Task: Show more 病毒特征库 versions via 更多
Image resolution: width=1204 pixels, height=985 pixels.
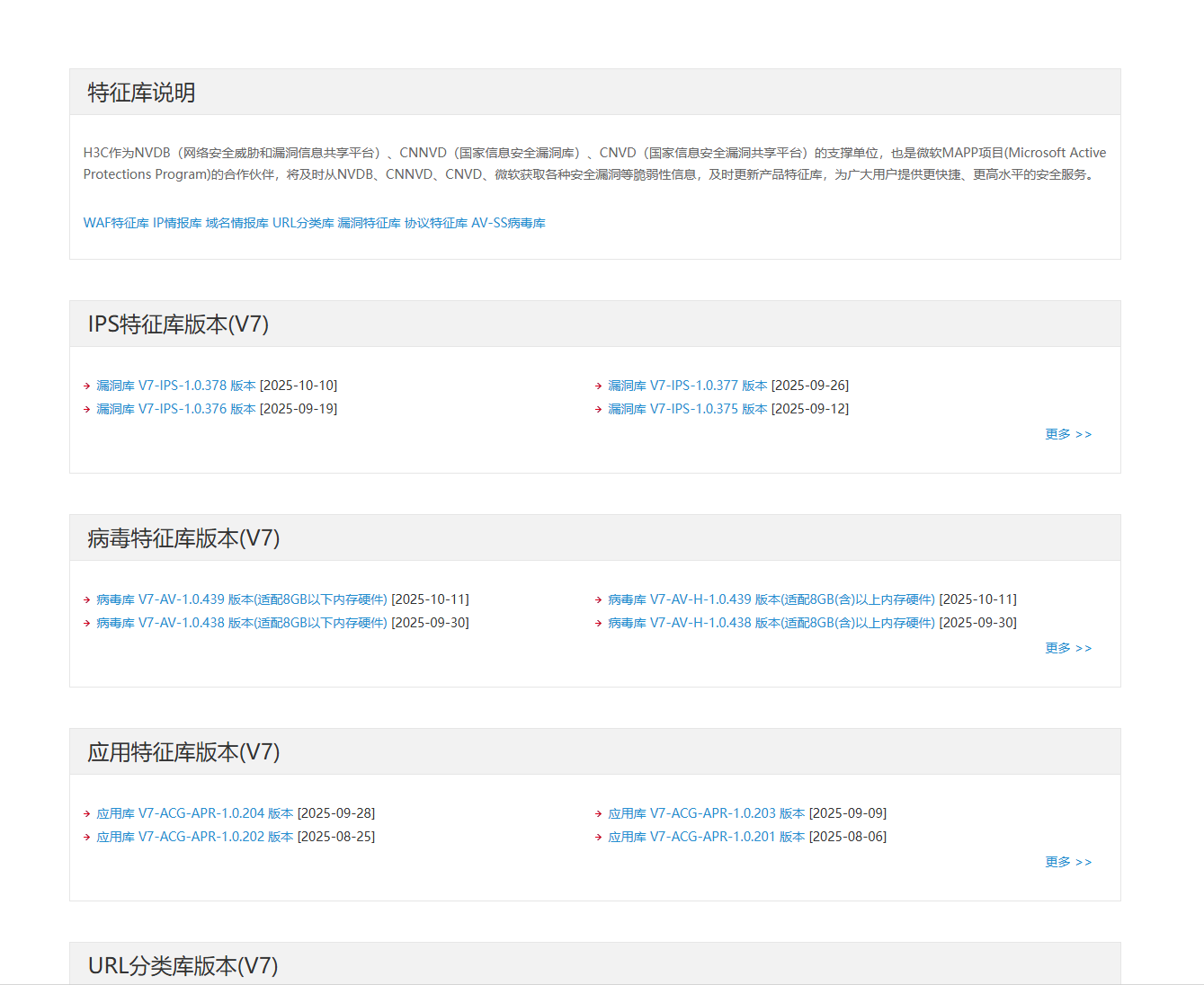Action: (1068, 648)
